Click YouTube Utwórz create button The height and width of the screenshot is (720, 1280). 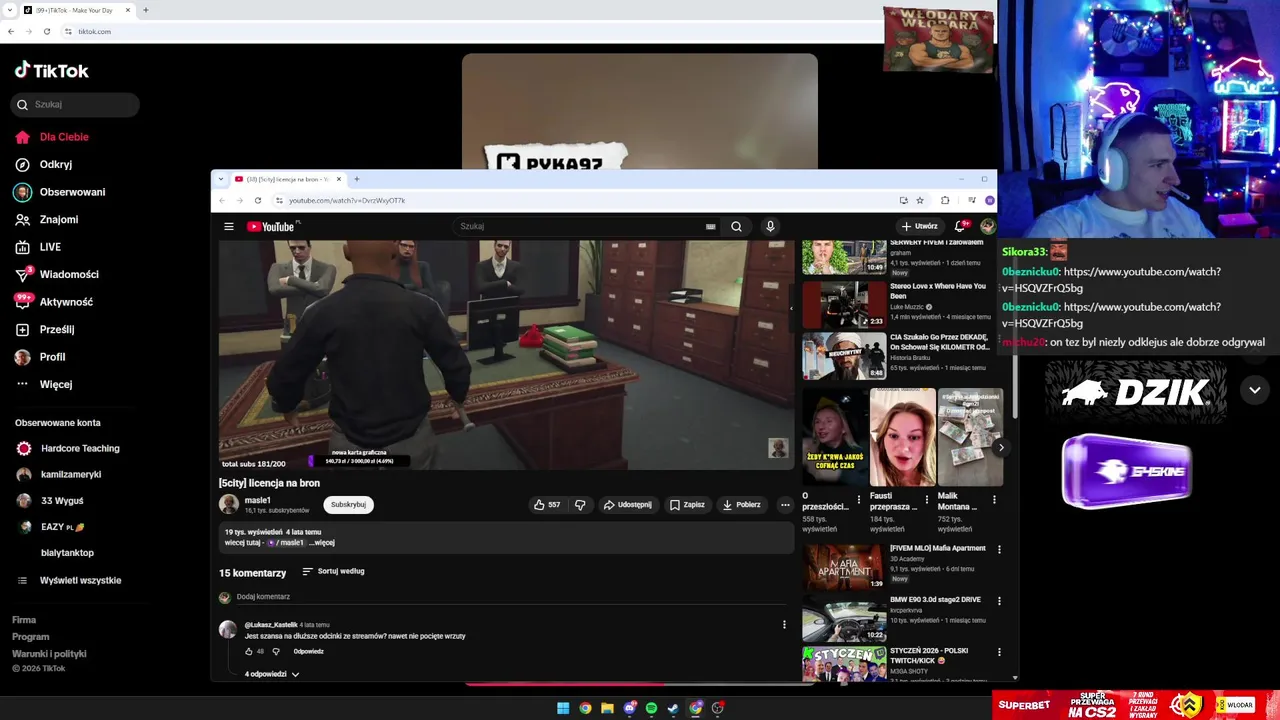click(x=918, y=227)
